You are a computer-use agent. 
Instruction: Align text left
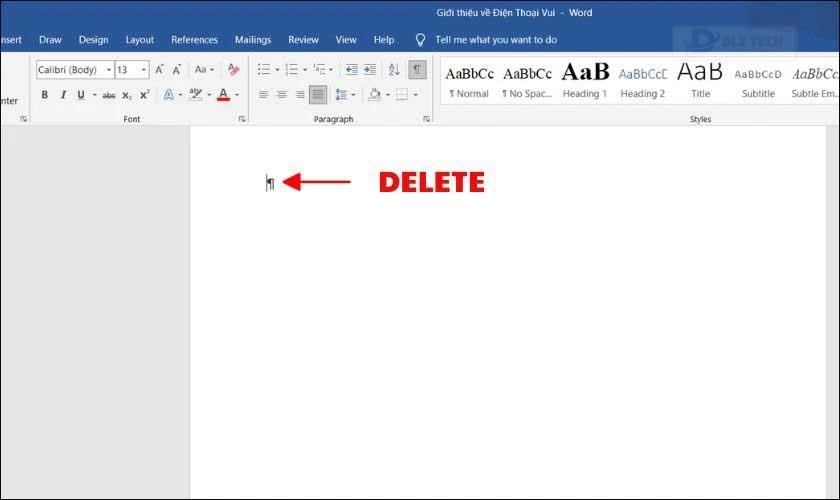click(263, 95)
